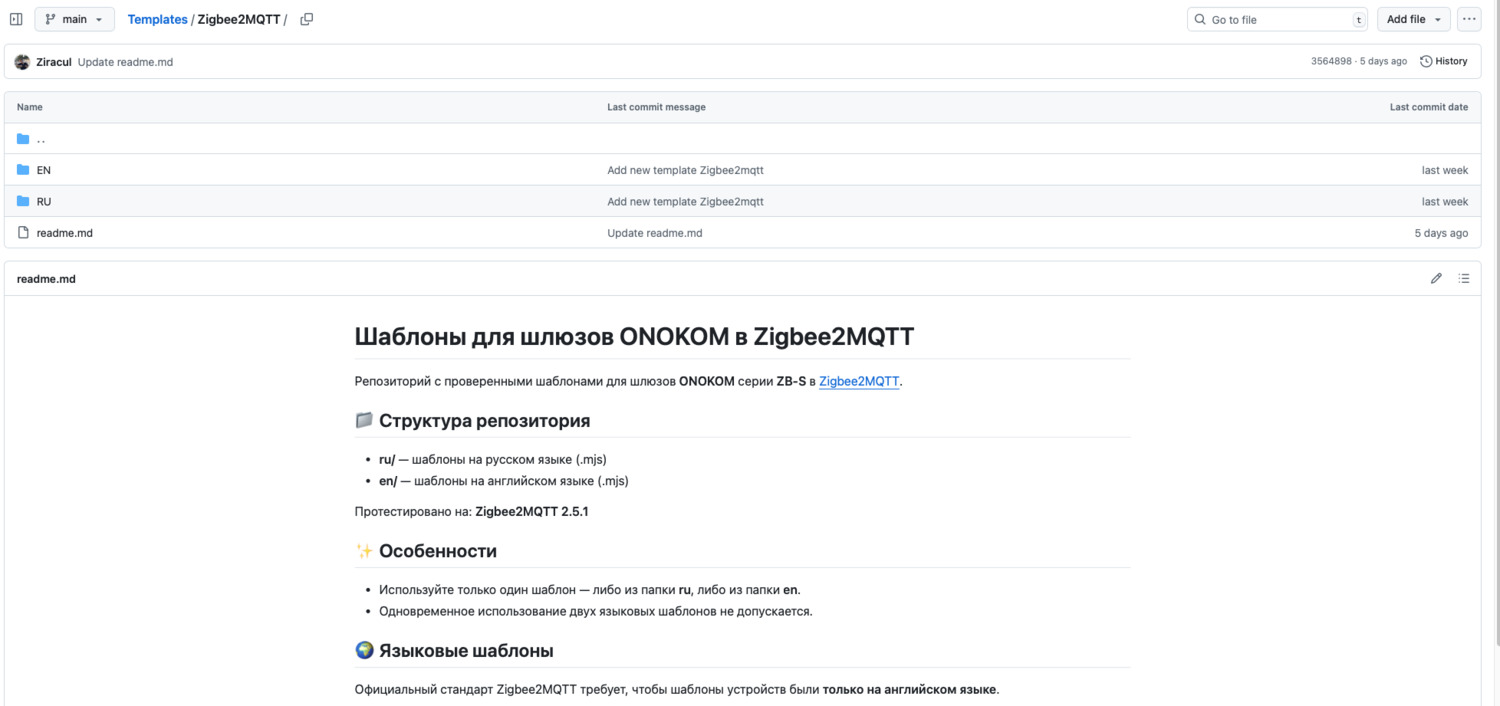Click Ziracul's avatar image
This screenshot has height=706, width=1500.
[x=22, y=62]
